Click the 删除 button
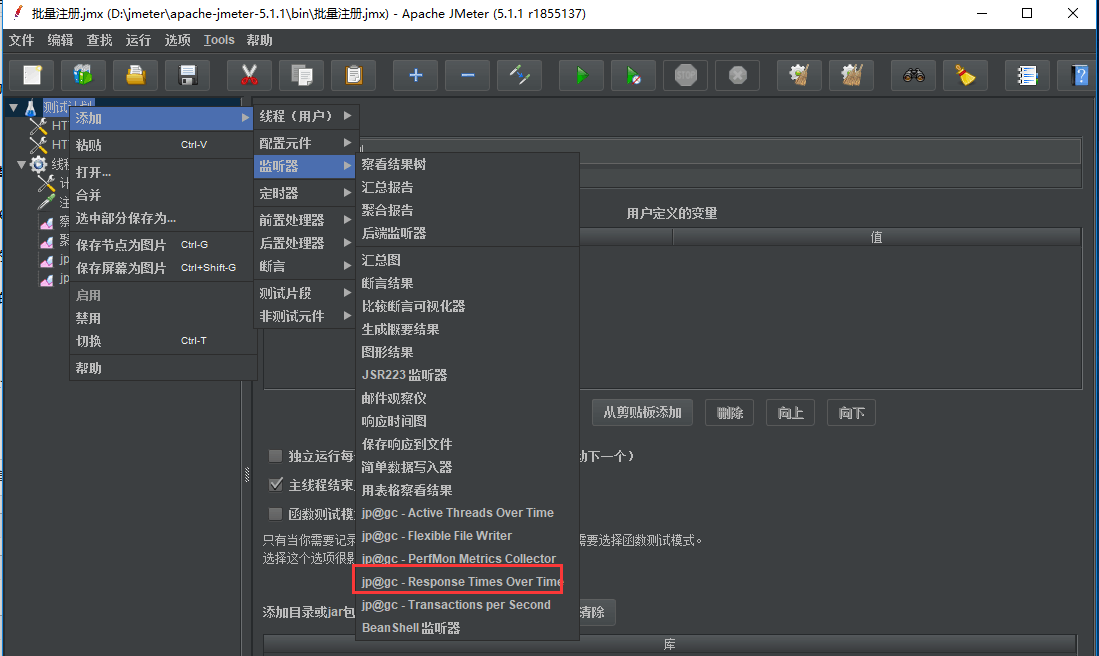This screenshot has width=1099, height=656. [x=730, y=413]
